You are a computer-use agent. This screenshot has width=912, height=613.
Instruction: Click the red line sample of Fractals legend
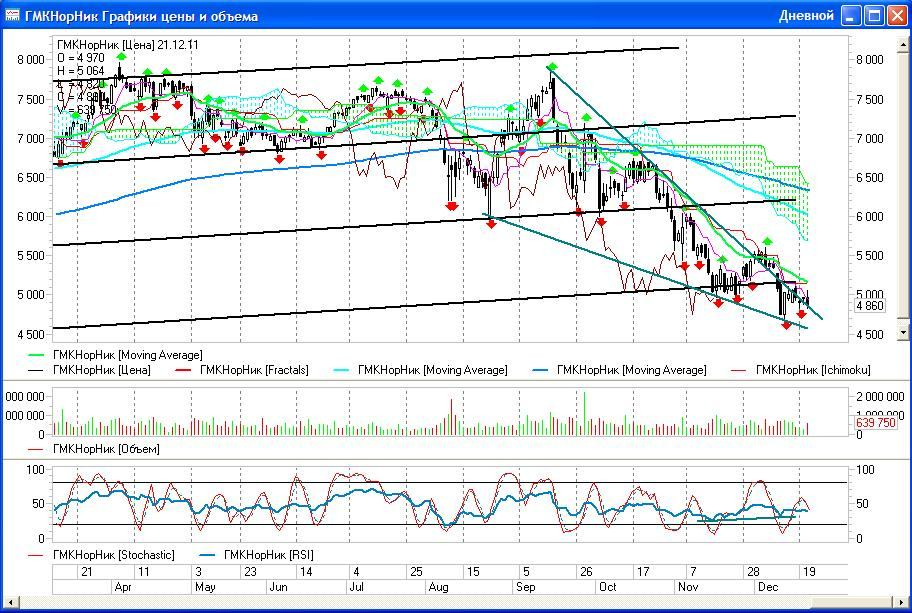183,370
